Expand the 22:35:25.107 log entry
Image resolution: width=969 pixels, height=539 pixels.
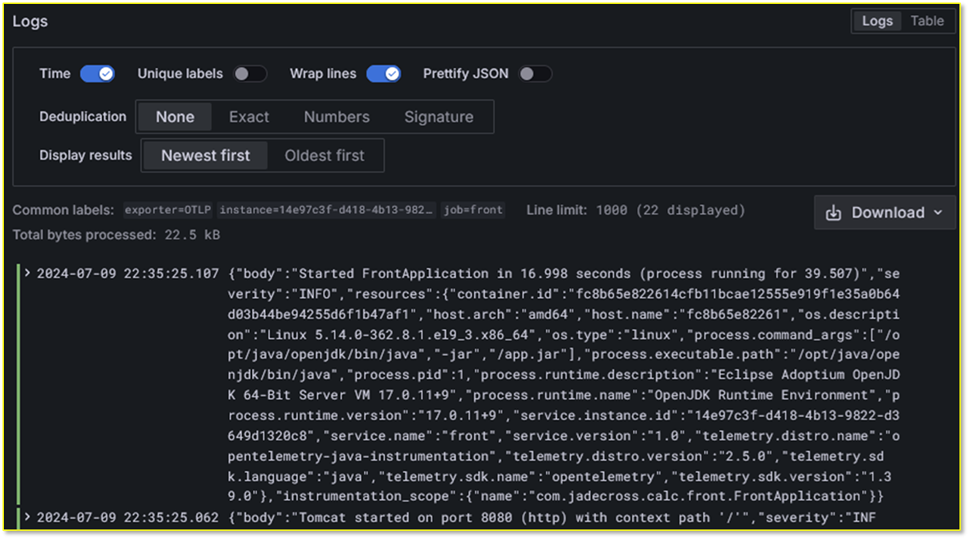27,273
